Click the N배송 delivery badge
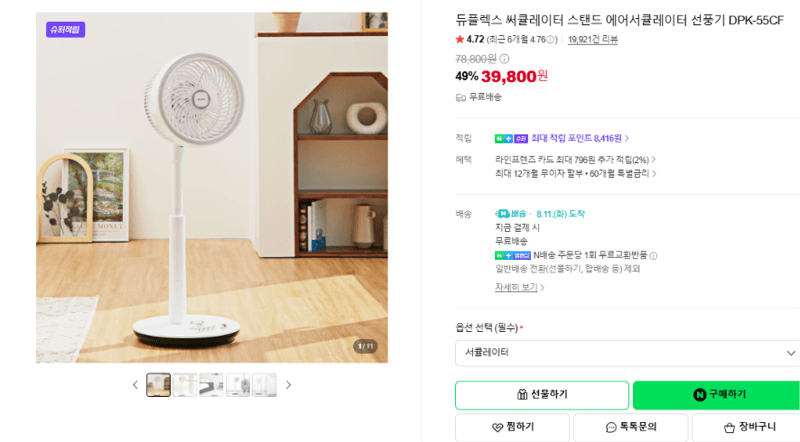 pyautogui.click(x=510, y=214)
